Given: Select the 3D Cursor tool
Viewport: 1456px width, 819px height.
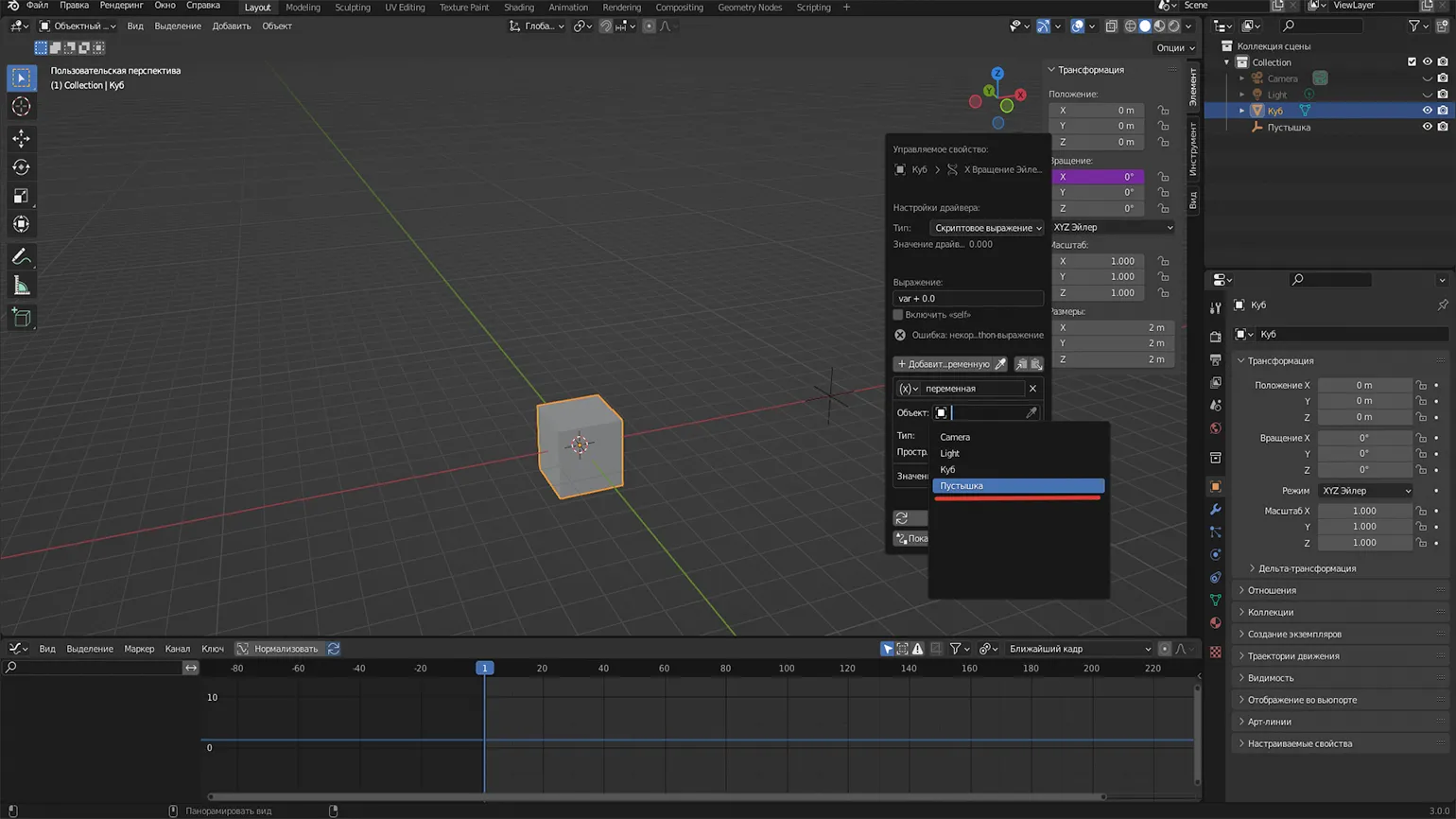Looking at the screenshot, I should tap(21, 107).
